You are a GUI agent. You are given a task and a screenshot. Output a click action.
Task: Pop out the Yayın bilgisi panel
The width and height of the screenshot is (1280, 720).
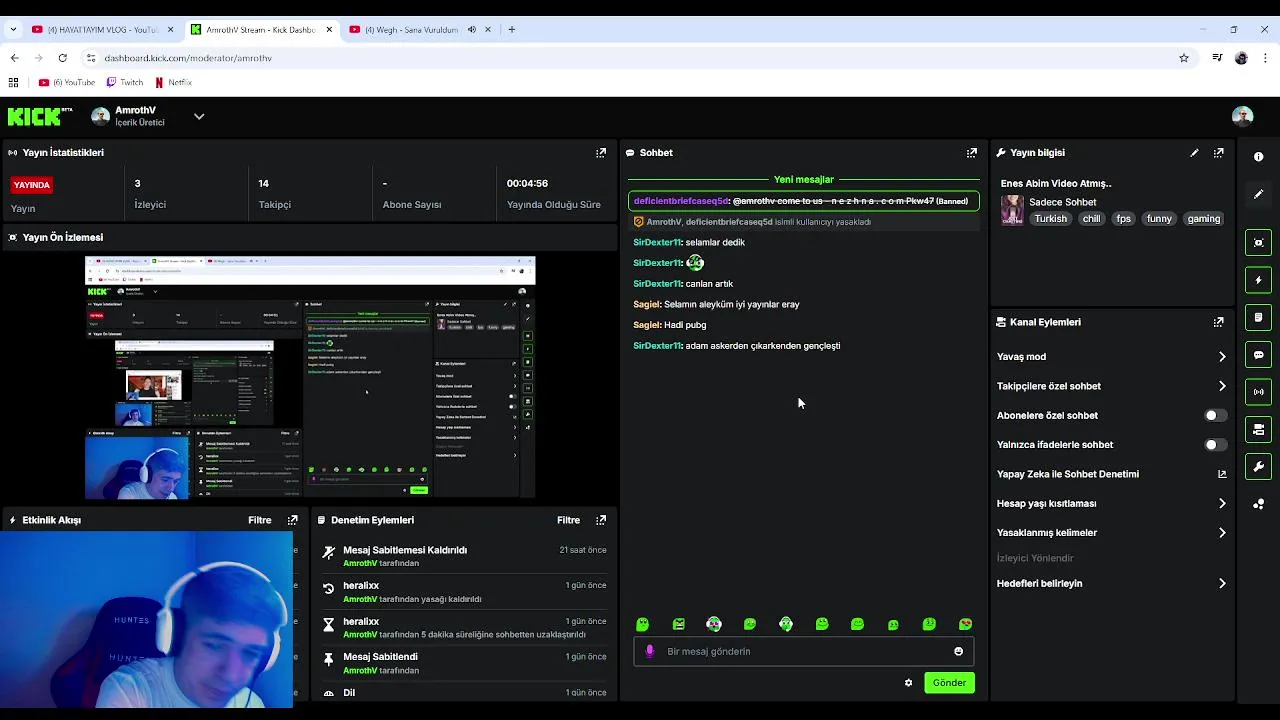pos(1218,153)
